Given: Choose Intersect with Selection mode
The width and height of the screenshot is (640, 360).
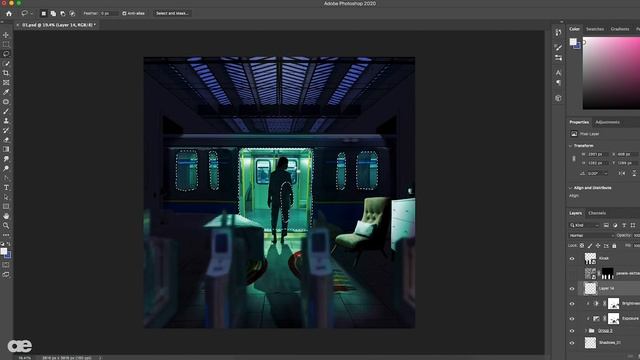Looking at the screenshot, I should point(72,13).
